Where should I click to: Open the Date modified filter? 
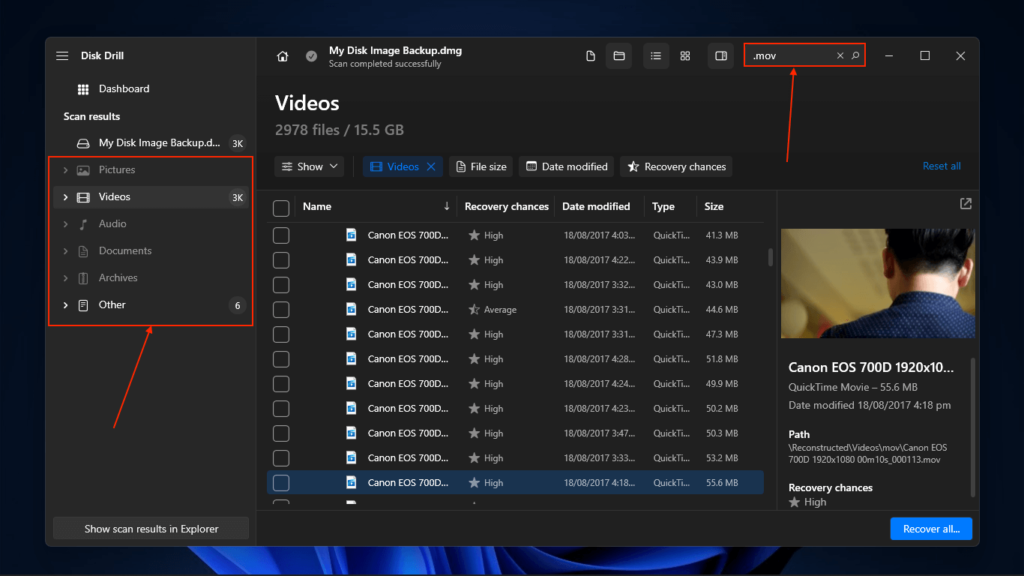566,166
